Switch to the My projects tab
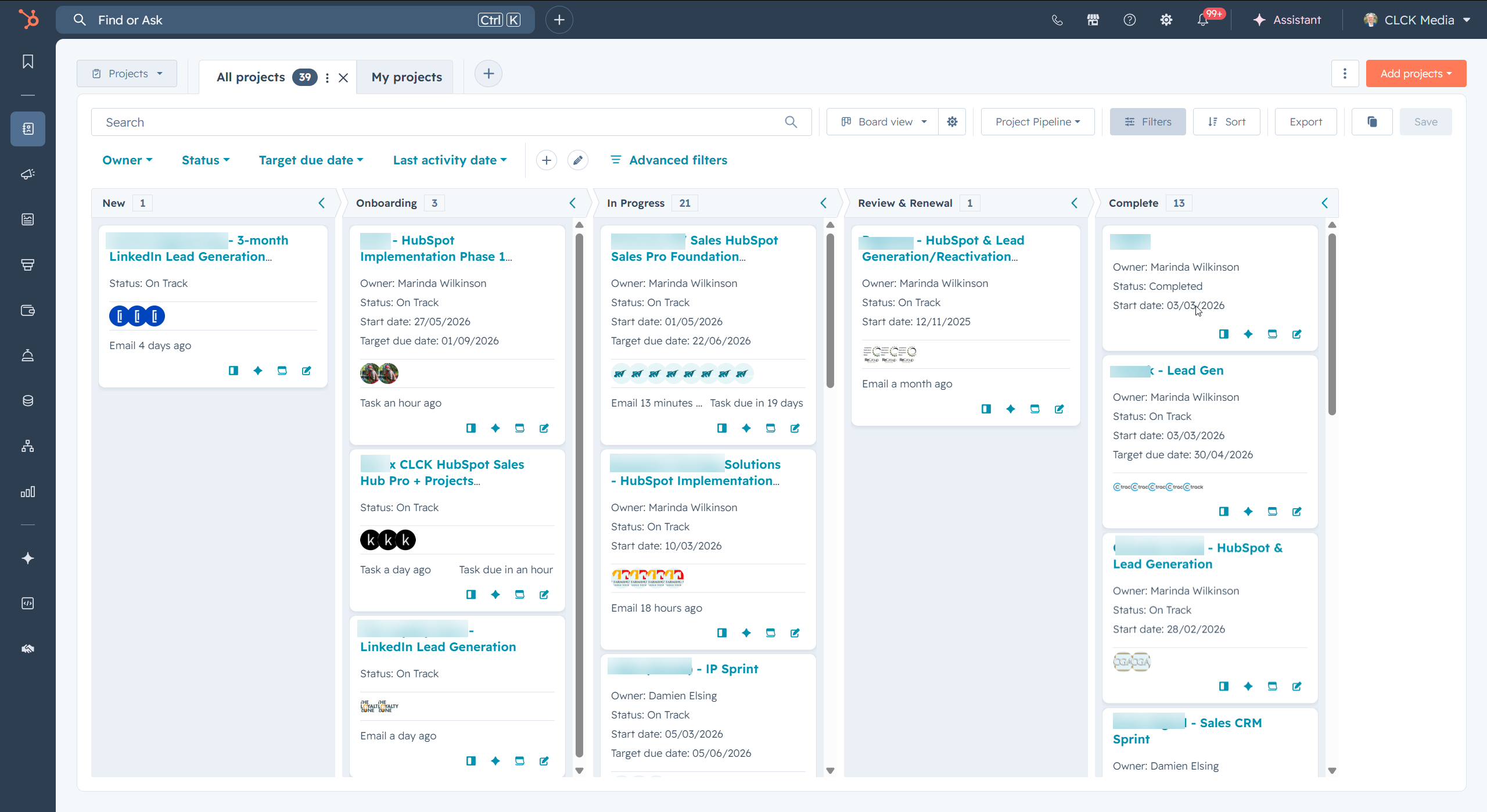The width and height of the screenshot is (1487, 812). (x=407, y=77)
